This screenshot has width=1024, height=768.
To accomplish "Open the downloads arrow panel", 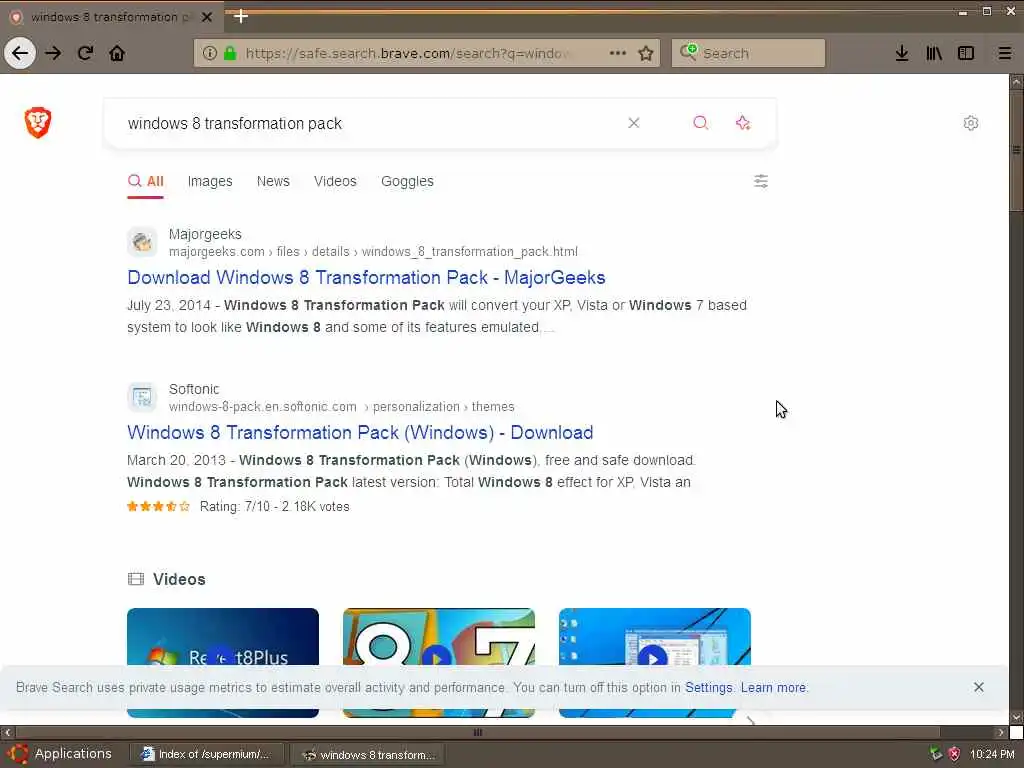I will [902, 53].
